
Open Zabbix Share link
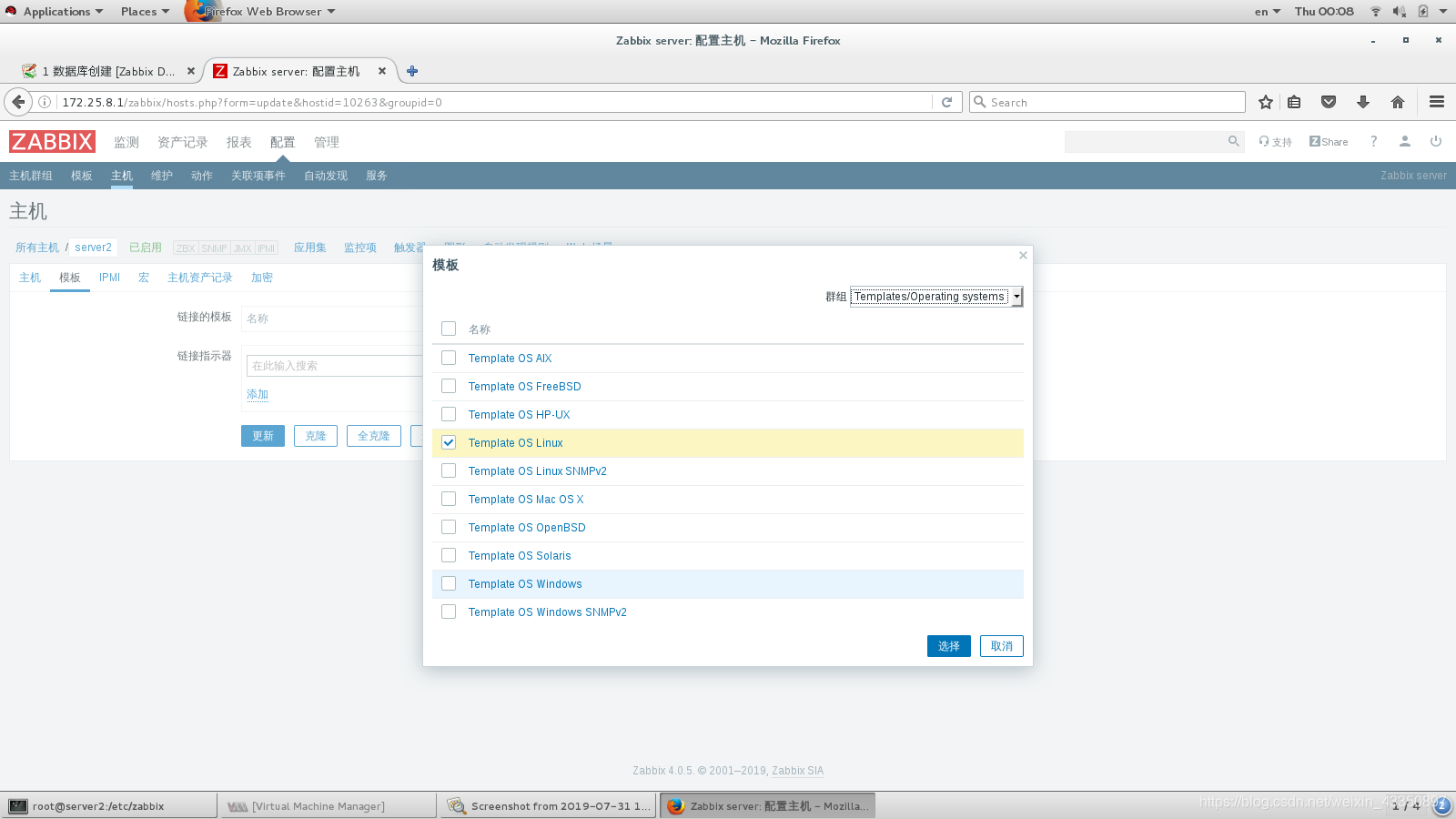[1329, 142]
